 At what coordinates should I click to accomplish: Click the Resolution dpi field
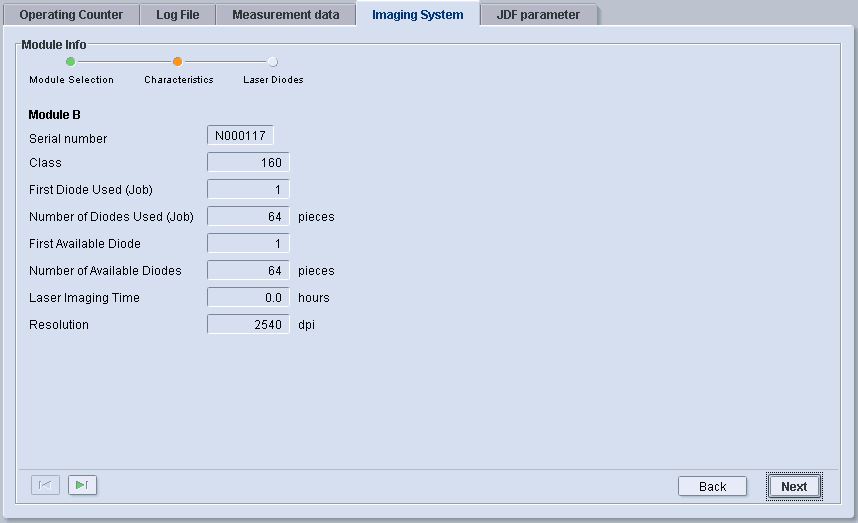248,325
